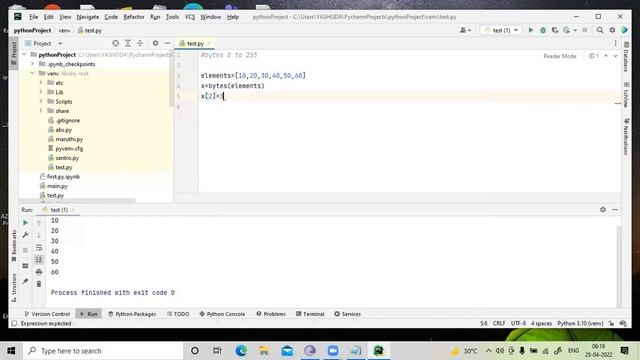Click code line x[2]= in editor

(x=212, y=96)
